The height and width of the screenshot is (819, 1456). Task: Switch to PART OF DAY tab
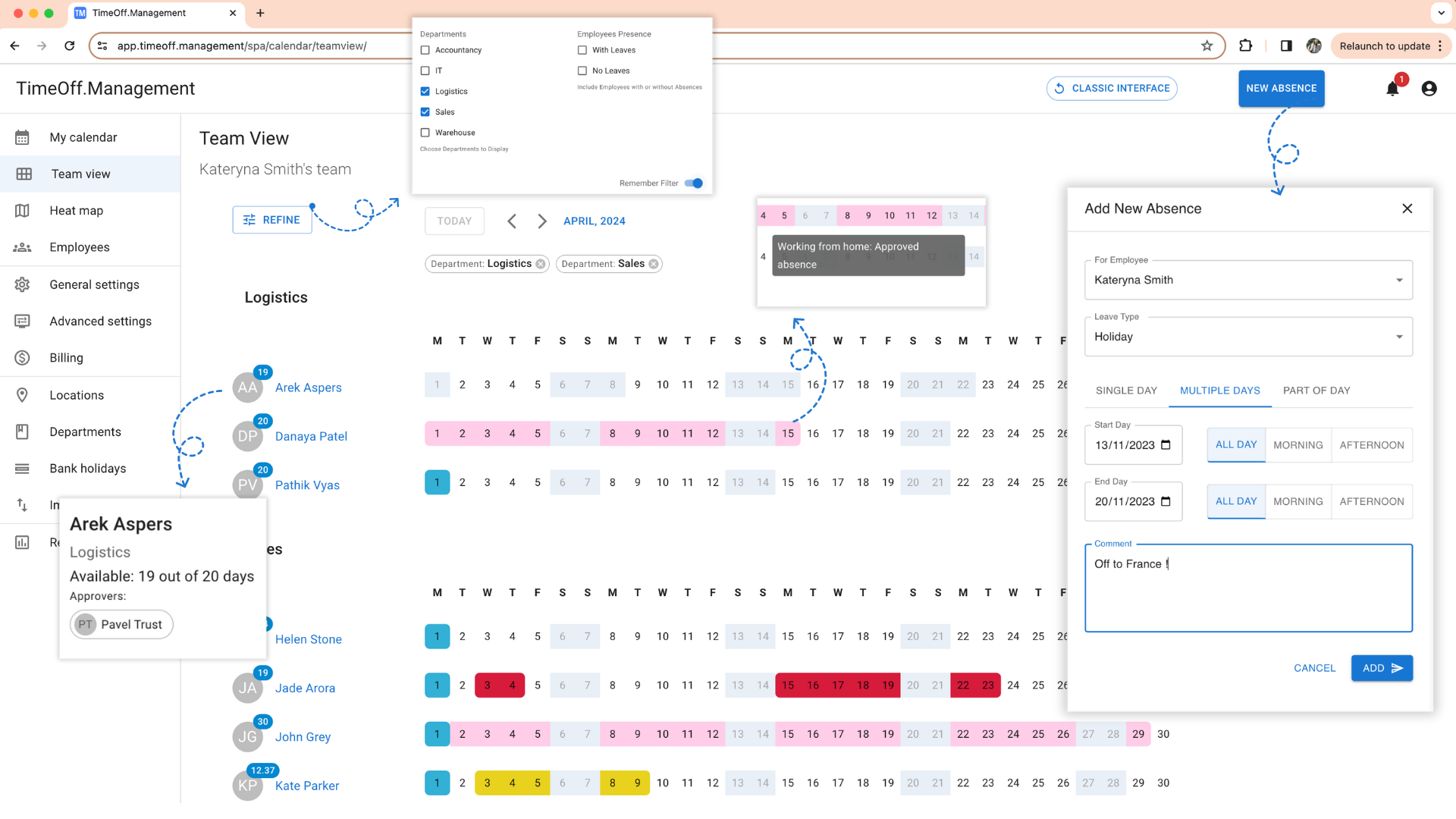(1316, 391)
